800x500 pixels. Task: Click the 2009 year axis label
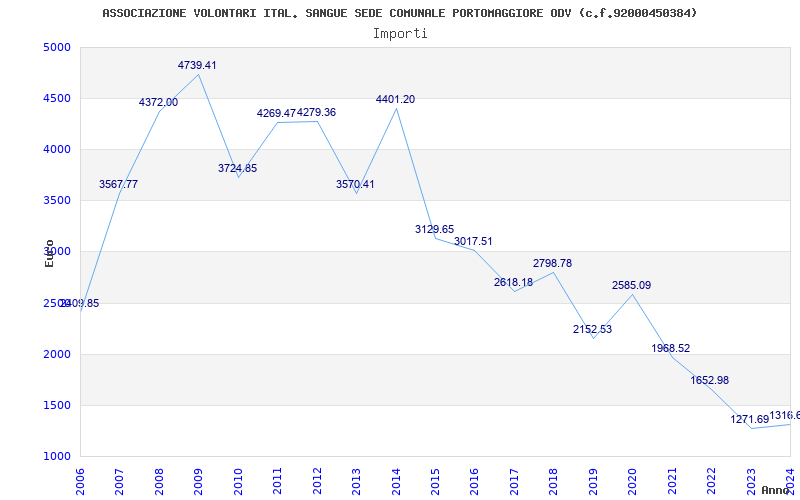(198, 481)
